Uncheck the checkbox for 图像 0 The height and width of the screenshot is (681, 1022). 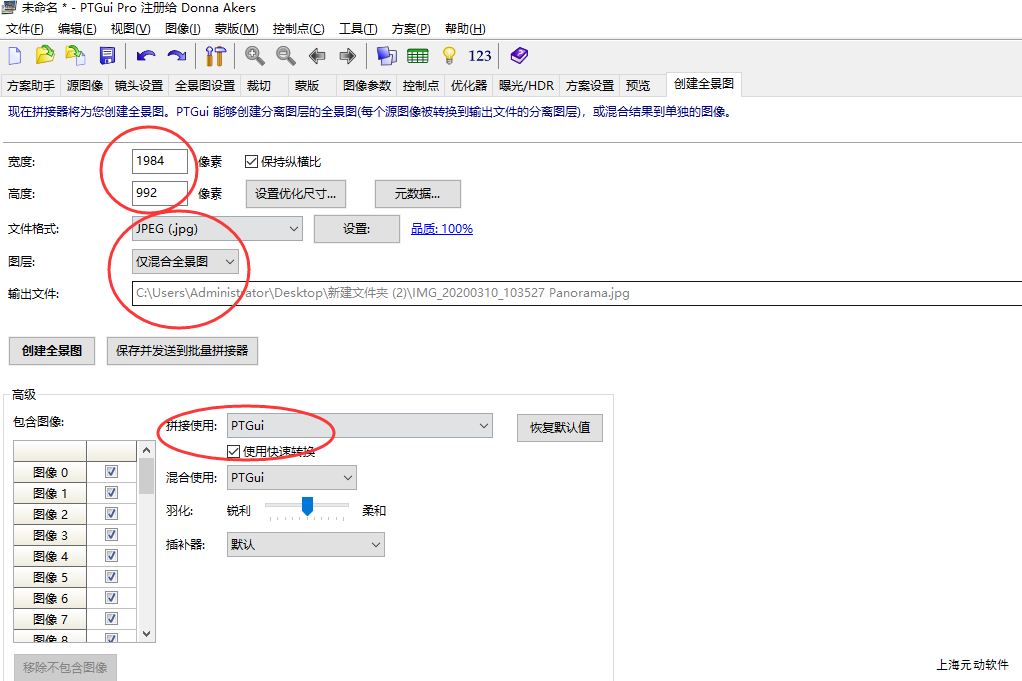click(x=111, y=472)
